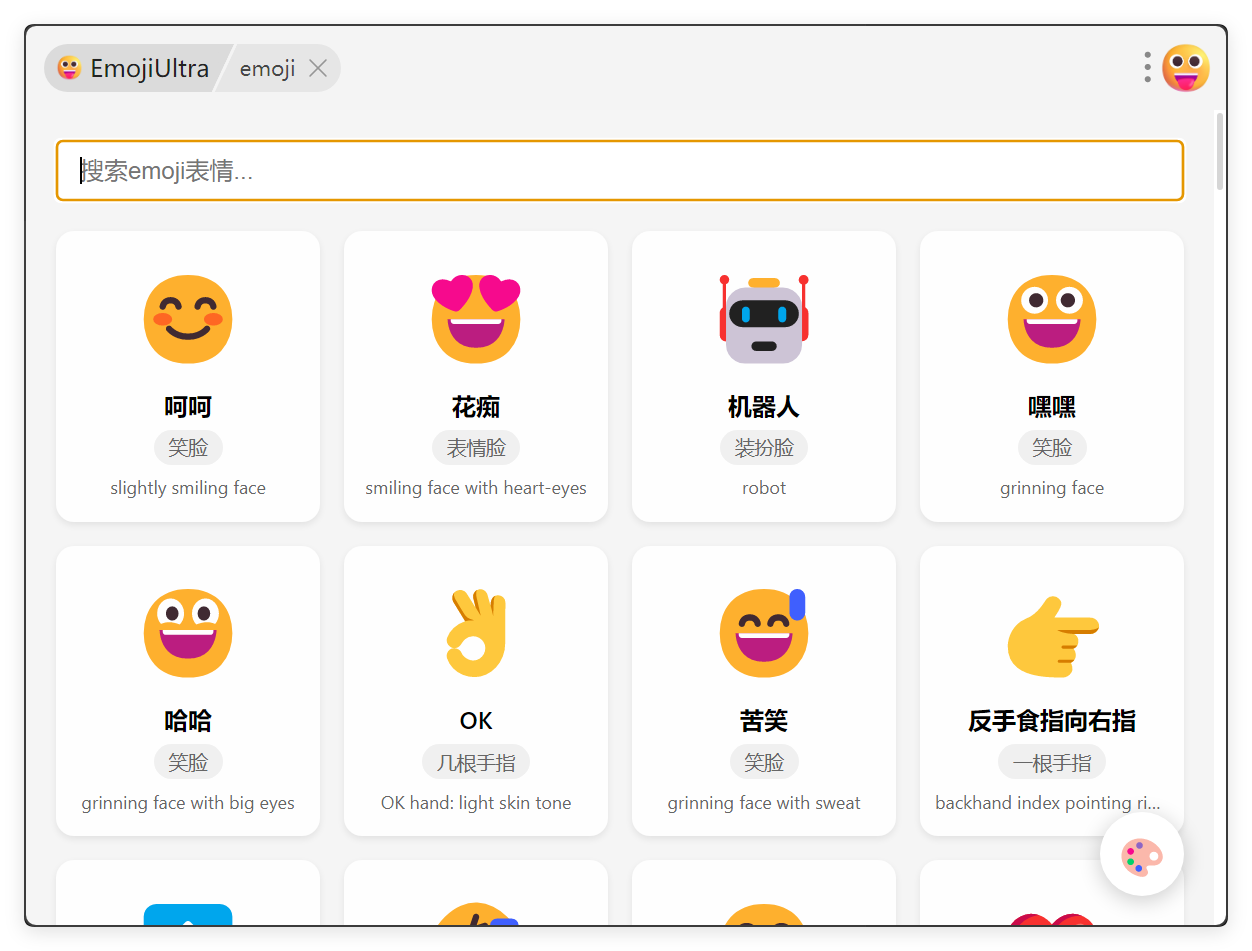Click the 笑脸 tag under 哈哈
1252x951 pixels.
click(x=188, y=762)
